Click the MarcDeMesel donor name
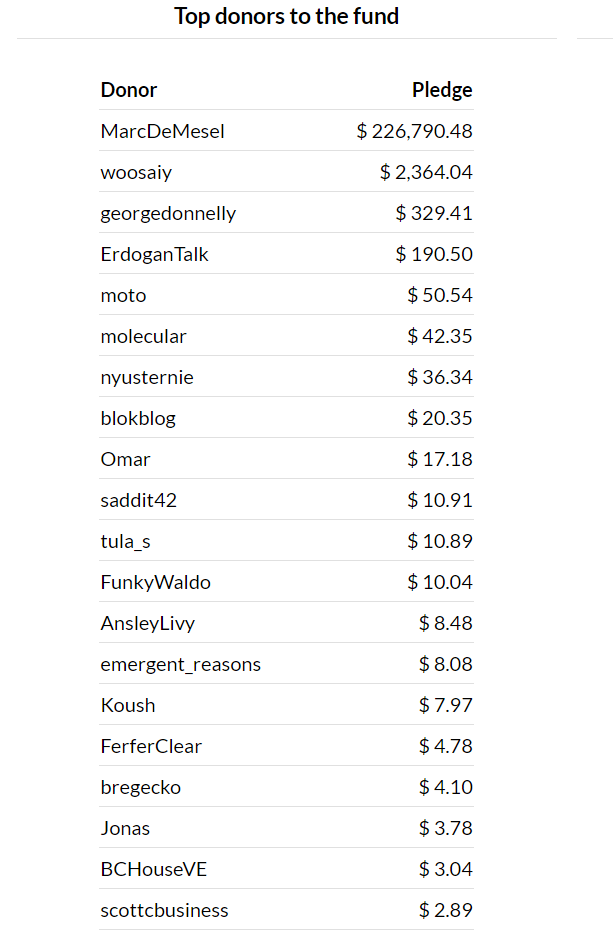Screen dimensions: 613x933 (x=162, y=131)
